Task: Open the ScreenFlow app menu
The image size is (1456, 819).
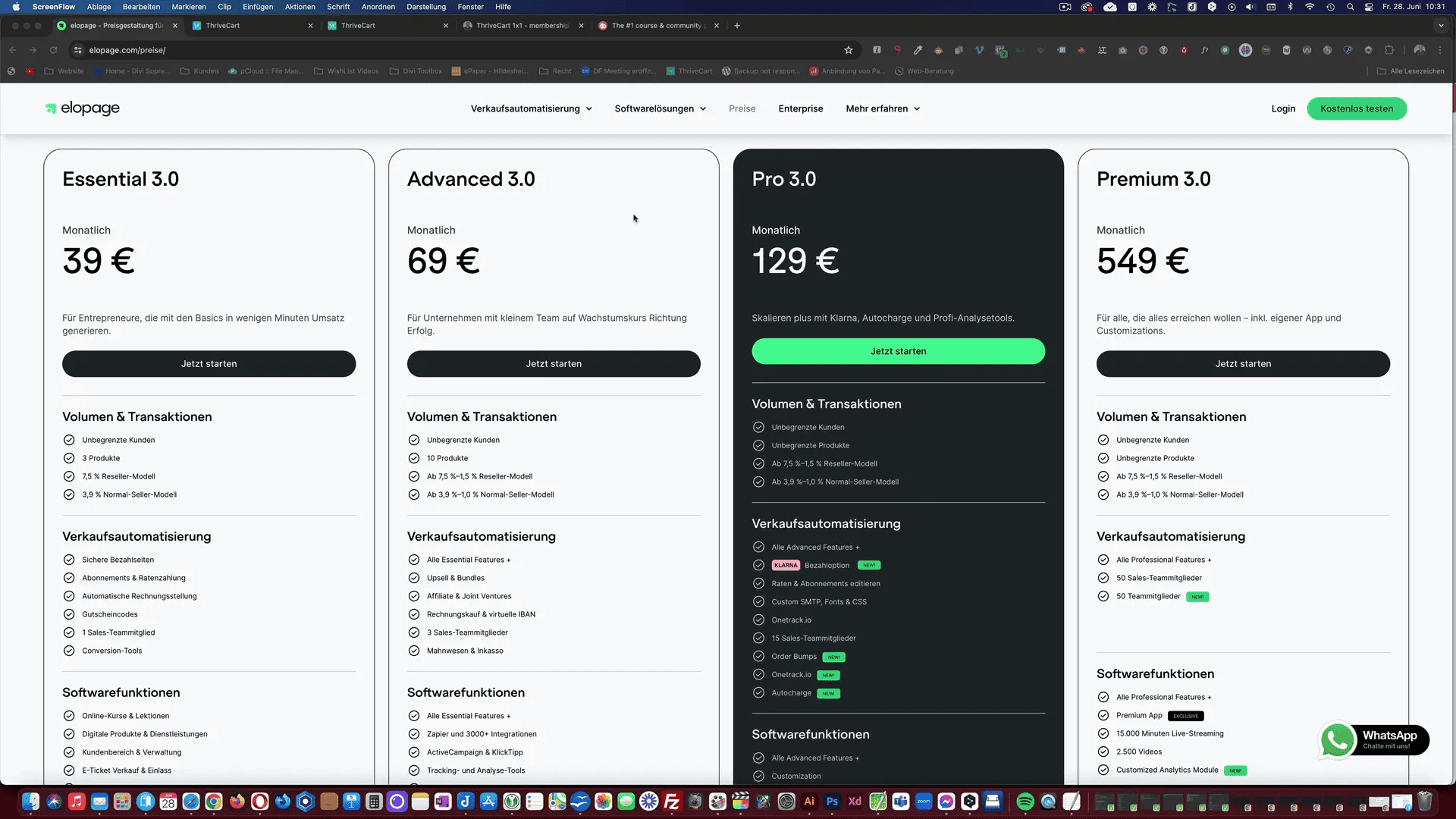Action: [x=54, y=7]
